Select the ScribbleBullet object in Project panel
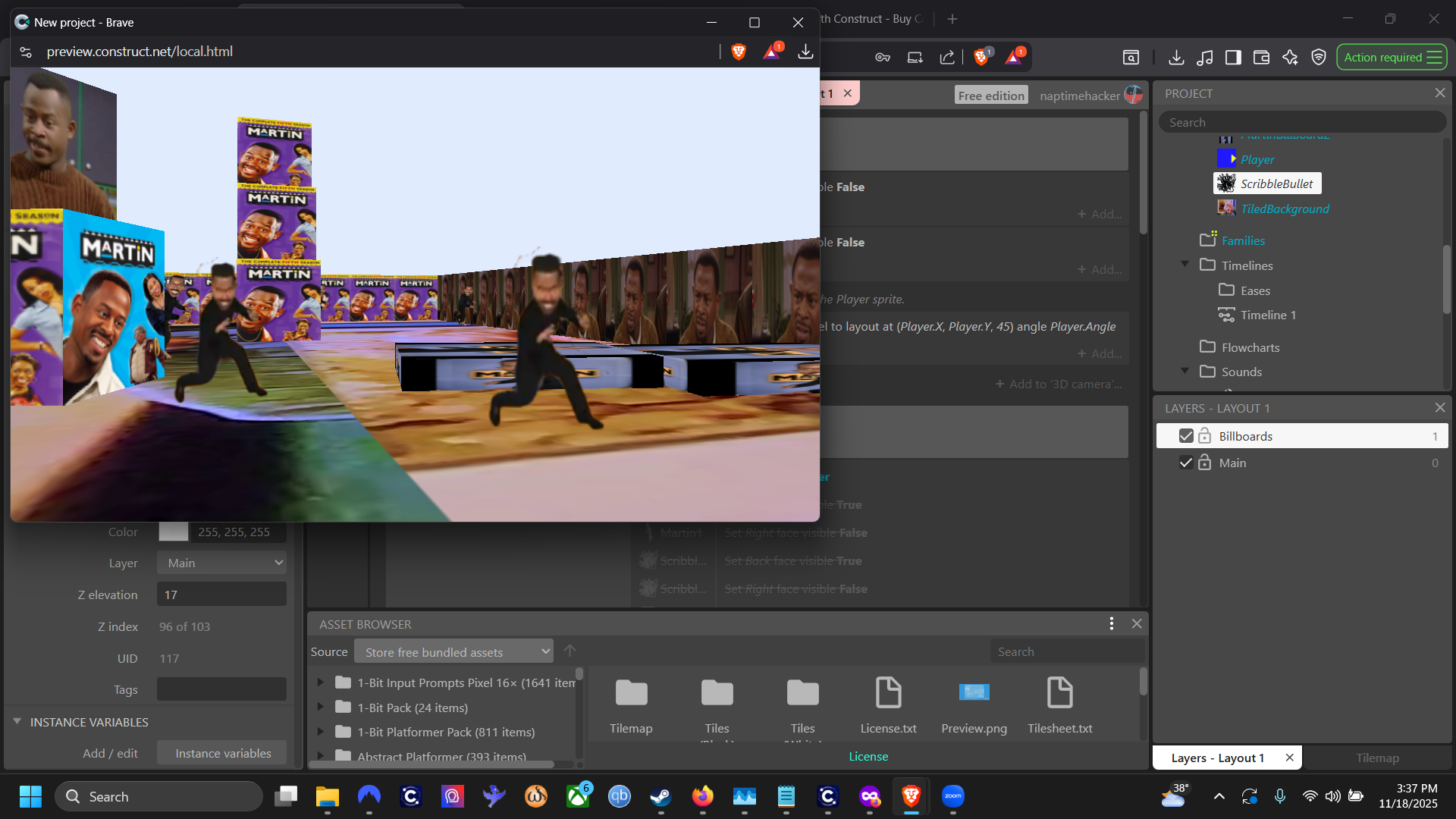Image resolution: width=1456 pixels, height=819 pixels. pyautogui.click(x=1276, y=184)
